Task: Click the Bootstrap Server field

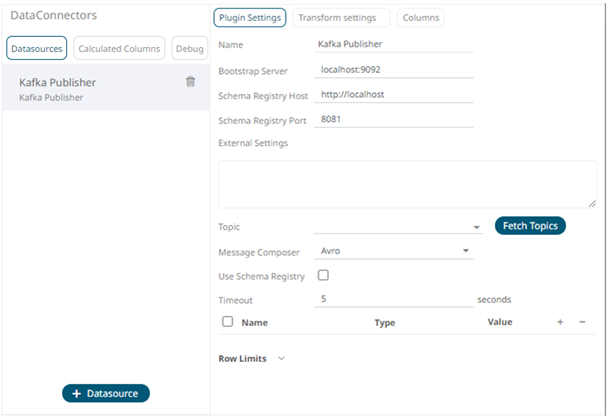Action: coord(393,71)
